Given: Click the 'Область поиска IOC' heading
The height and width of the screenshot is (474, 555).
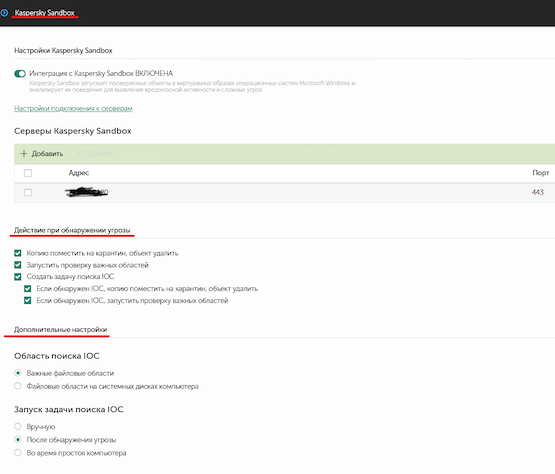Looking at the screenshot, I should point(57,356).
